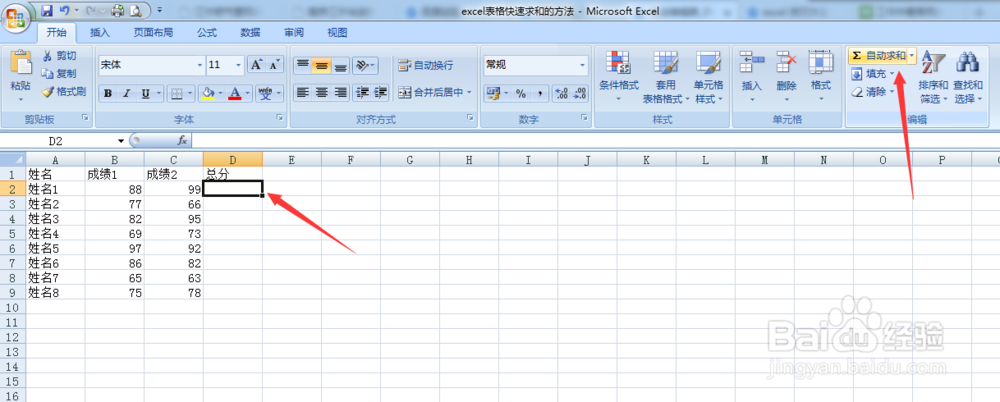Apply cell borders with the border icon

pyautogui.click(x=178, y=93)
